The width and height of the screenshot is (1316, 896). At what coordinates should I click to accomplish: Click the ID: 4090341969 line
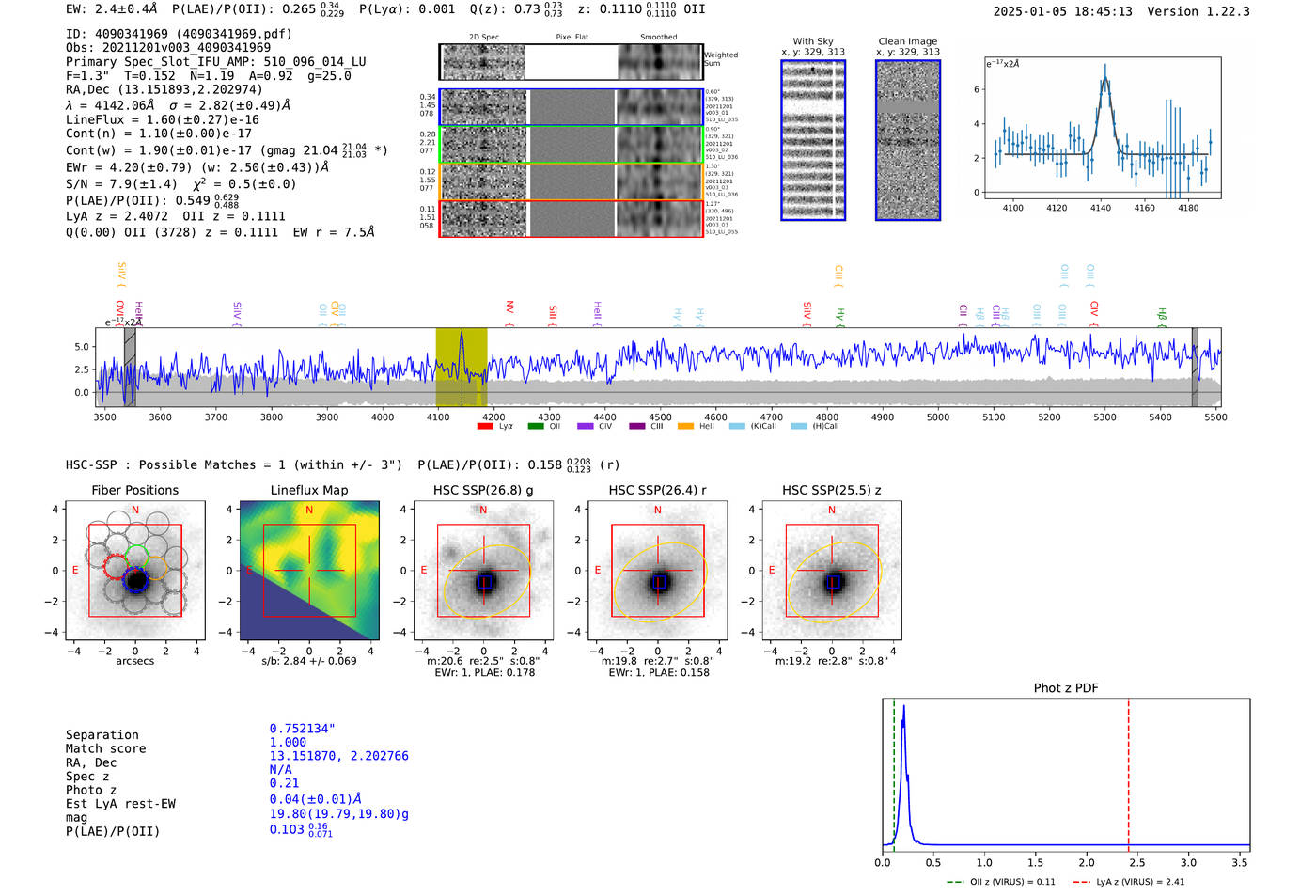tap(179, 34)
